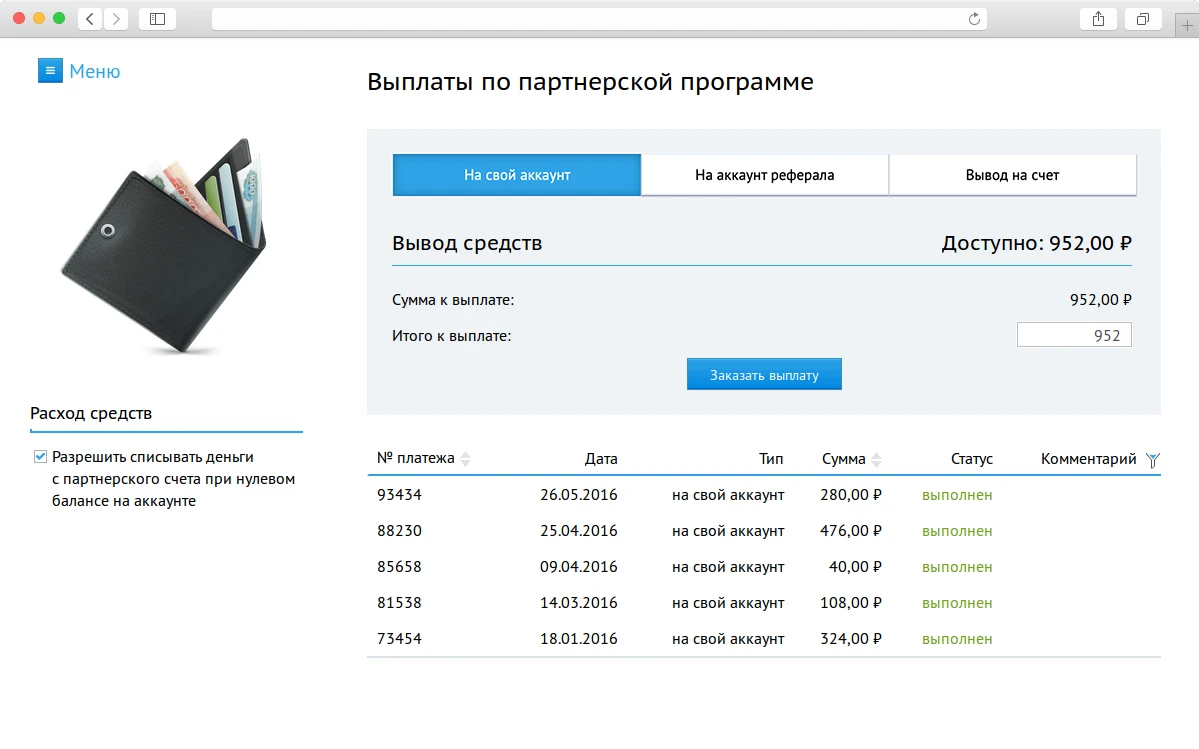Click the browser back arrow
The width and height of the screenshot is (1199, 749).
pyautogui.click(x=88, y=17)
